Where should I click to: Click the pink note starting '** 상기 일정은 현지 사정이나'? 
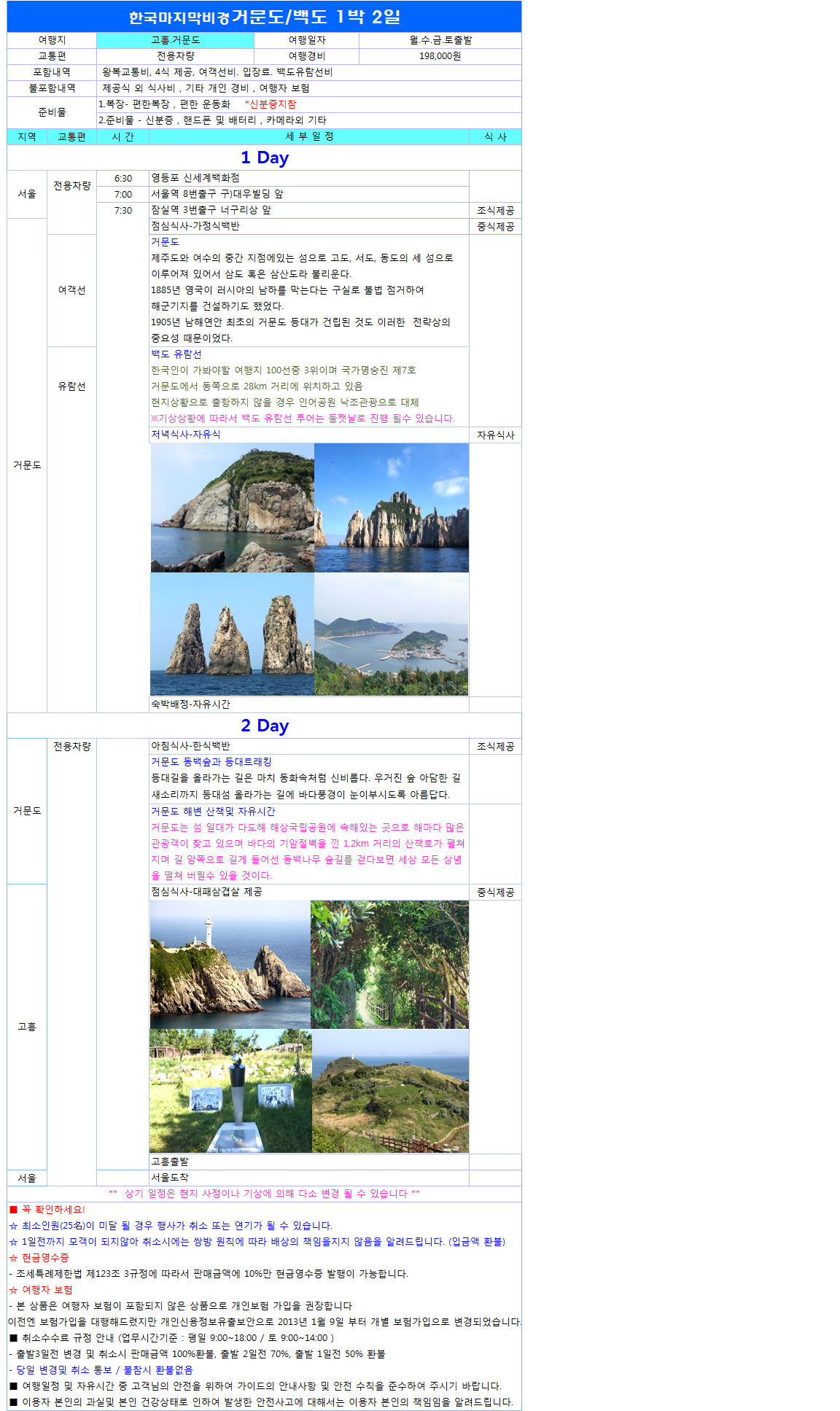pos(265,1194)
